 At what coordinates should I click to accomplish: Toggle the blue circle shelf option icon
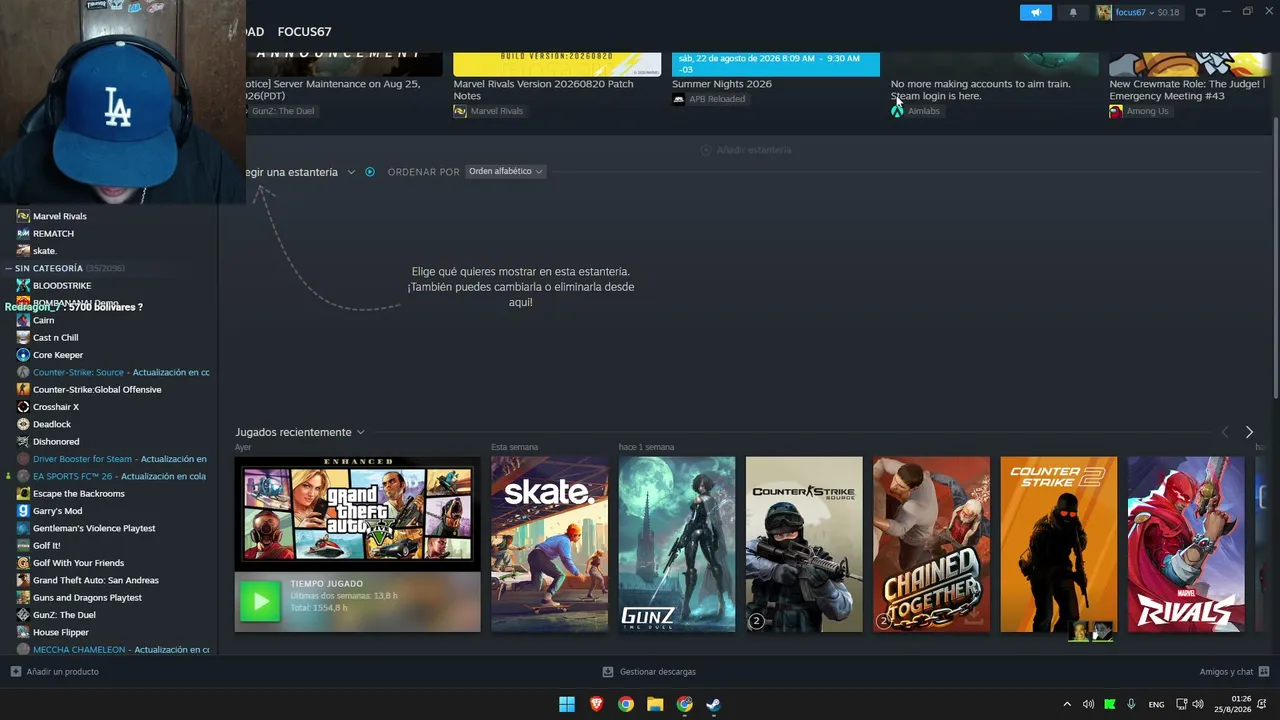[370, 172]
